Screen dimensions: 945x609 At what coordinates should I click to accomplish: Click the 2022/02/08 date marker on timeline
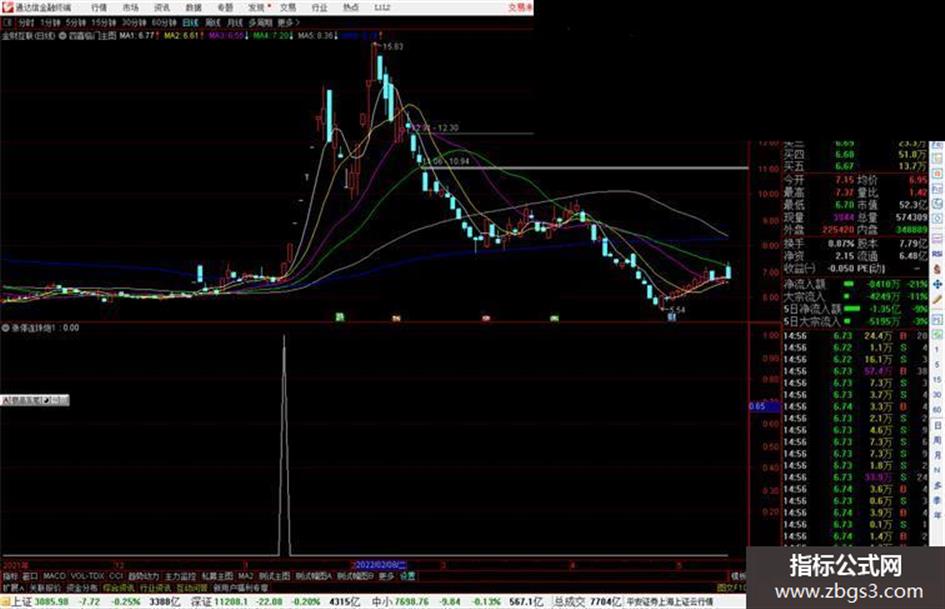[x=380, y=565]
